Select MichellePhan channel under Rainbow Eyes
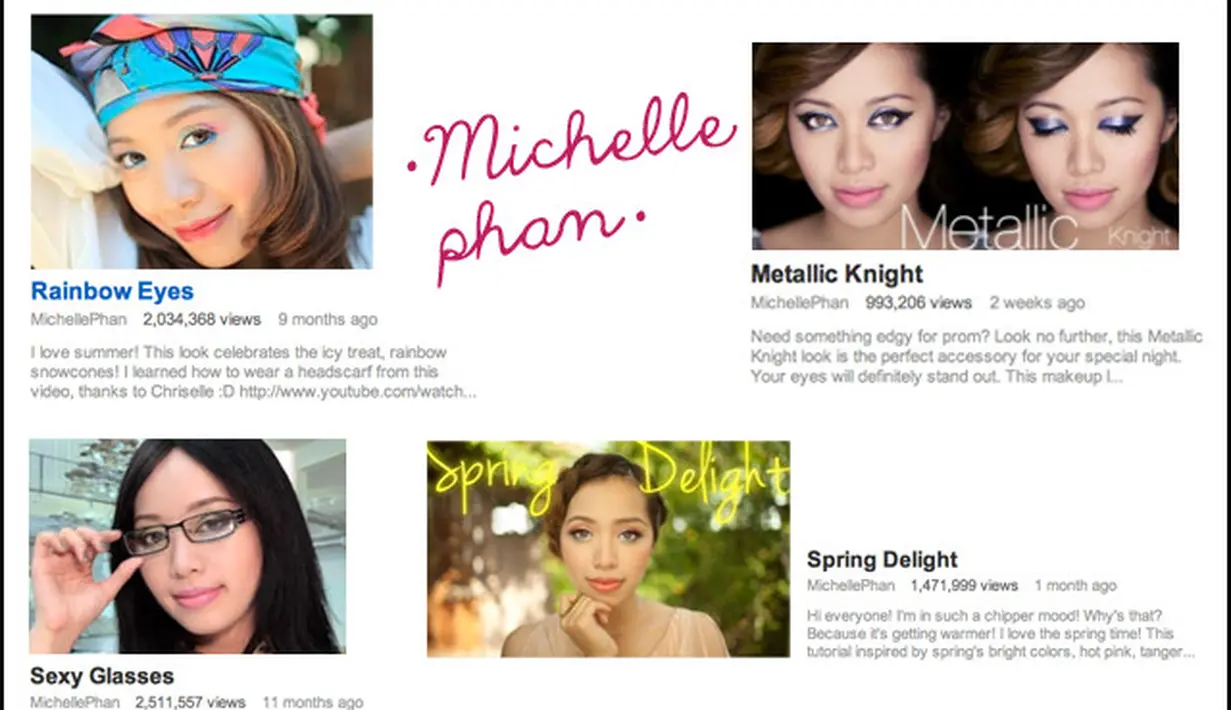This screenshot has height=710, width=1231. tap(80, 320)
